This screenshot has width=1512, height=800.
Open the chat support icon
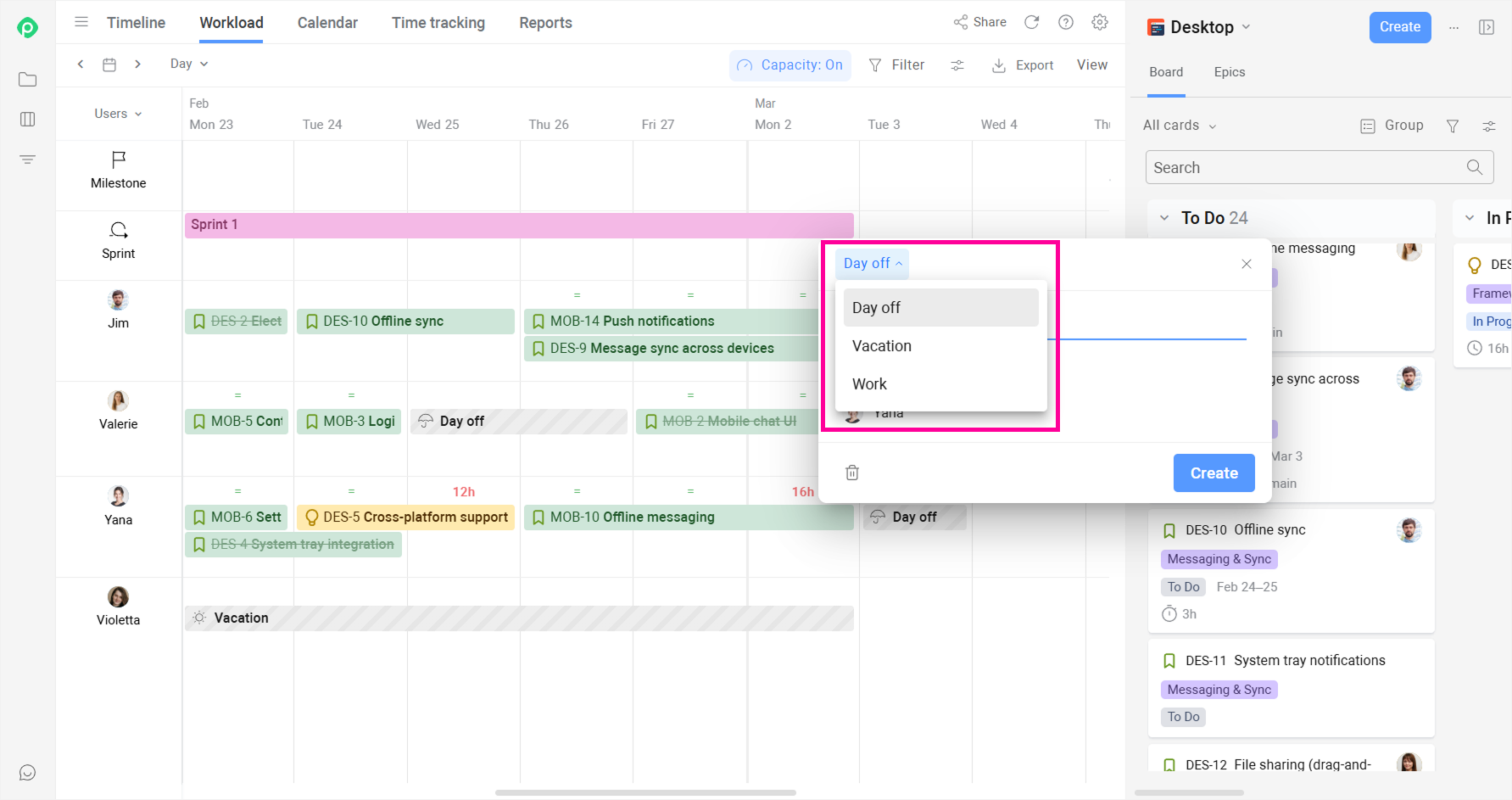[x=27, y=772]
